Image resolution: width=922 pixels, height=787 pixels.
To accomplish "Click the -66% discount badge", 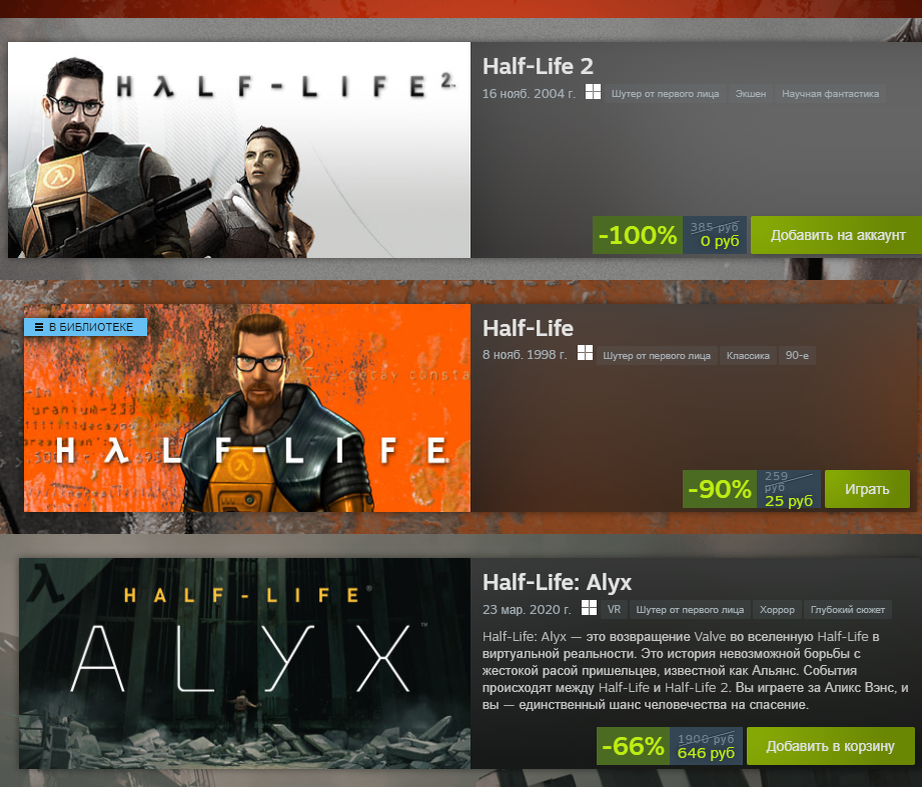I will click(x=633, y=746).
